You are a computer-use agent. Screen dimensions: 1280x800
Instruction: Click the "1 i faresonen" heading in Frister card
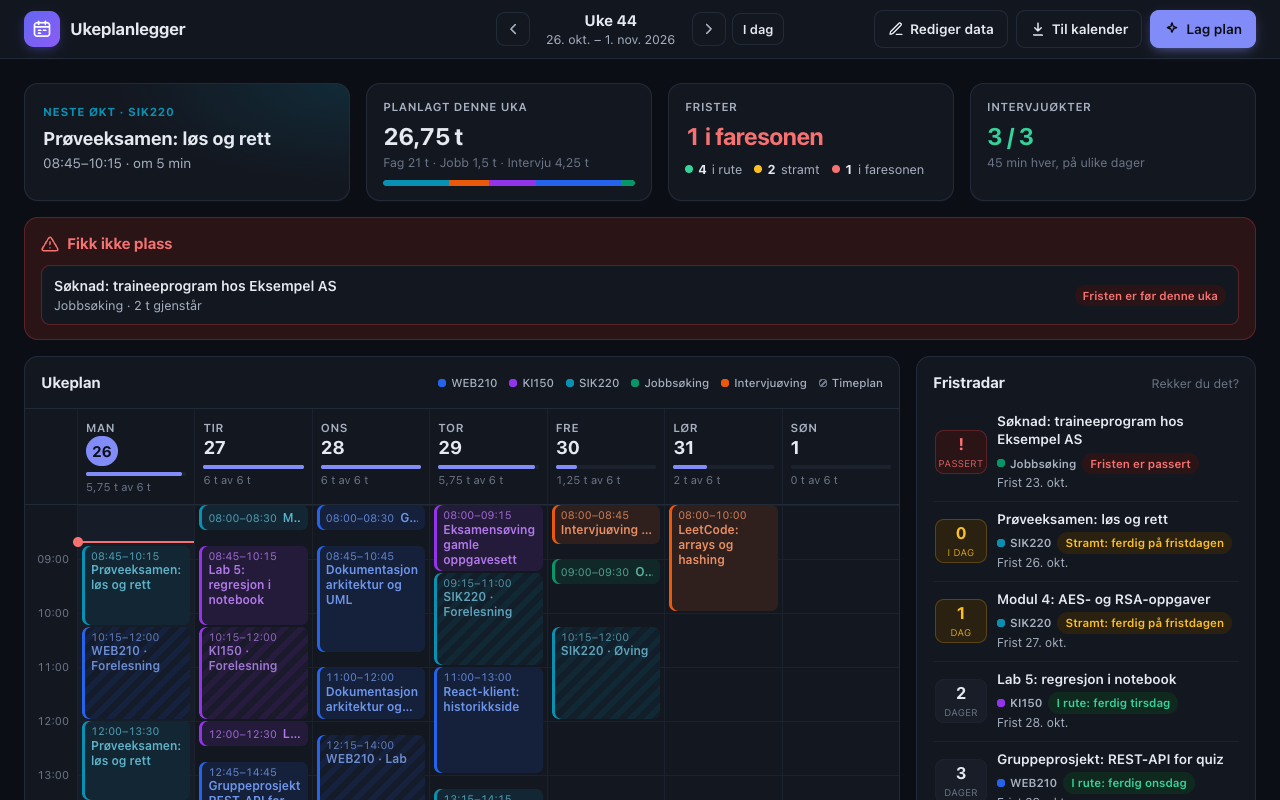coord(755,137)
